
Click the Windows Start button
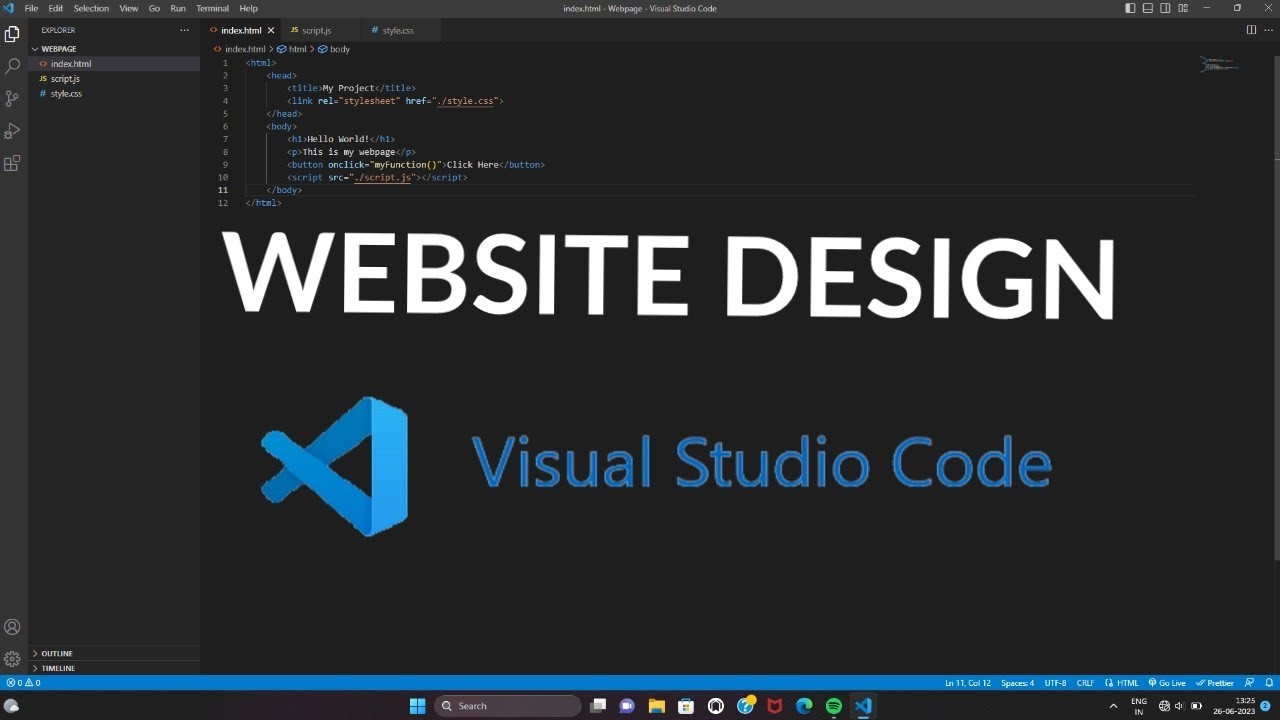(417, 706)
